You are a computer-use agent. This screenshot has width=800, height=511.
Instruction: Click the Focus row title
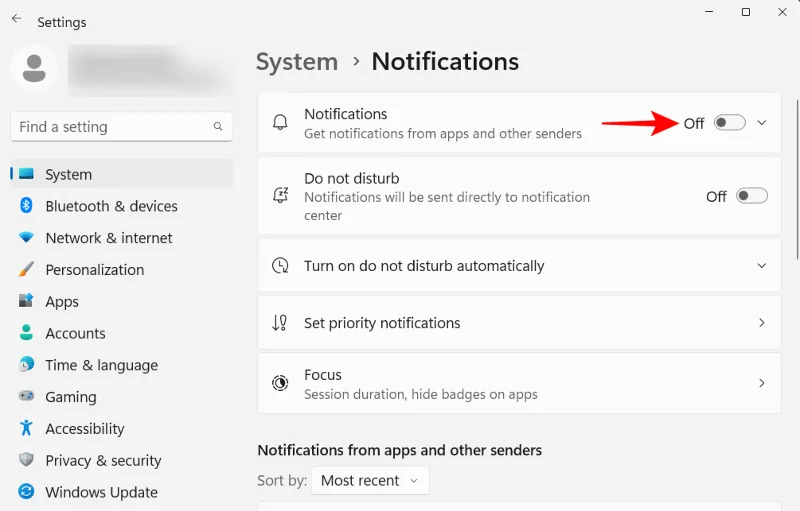point(322,375)
